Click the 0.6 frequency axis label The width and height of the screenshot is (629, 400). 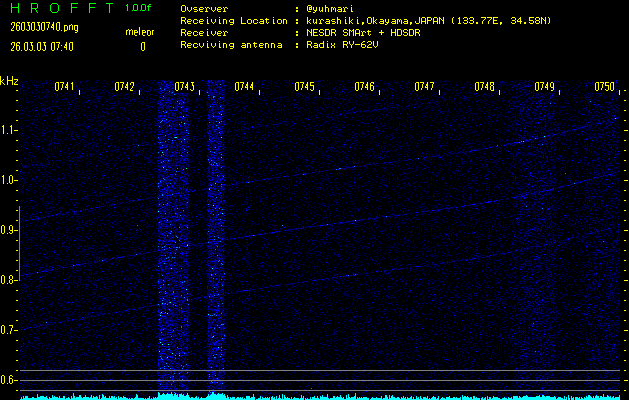(9, 380)
